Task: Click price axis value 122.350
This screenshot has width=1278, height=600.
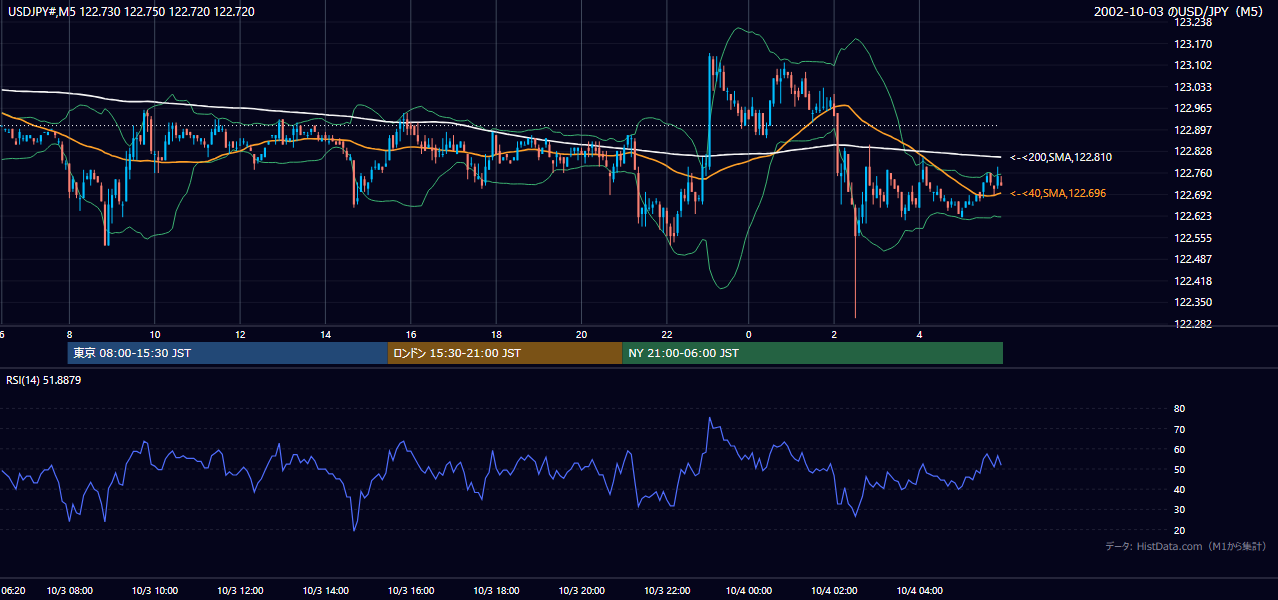Action: coord(1193,302)
